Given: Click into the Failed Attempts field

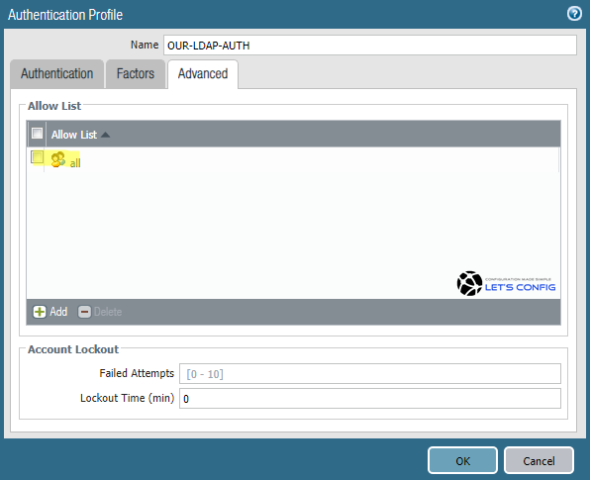Looking at the screenshot, I should [370, 374].
